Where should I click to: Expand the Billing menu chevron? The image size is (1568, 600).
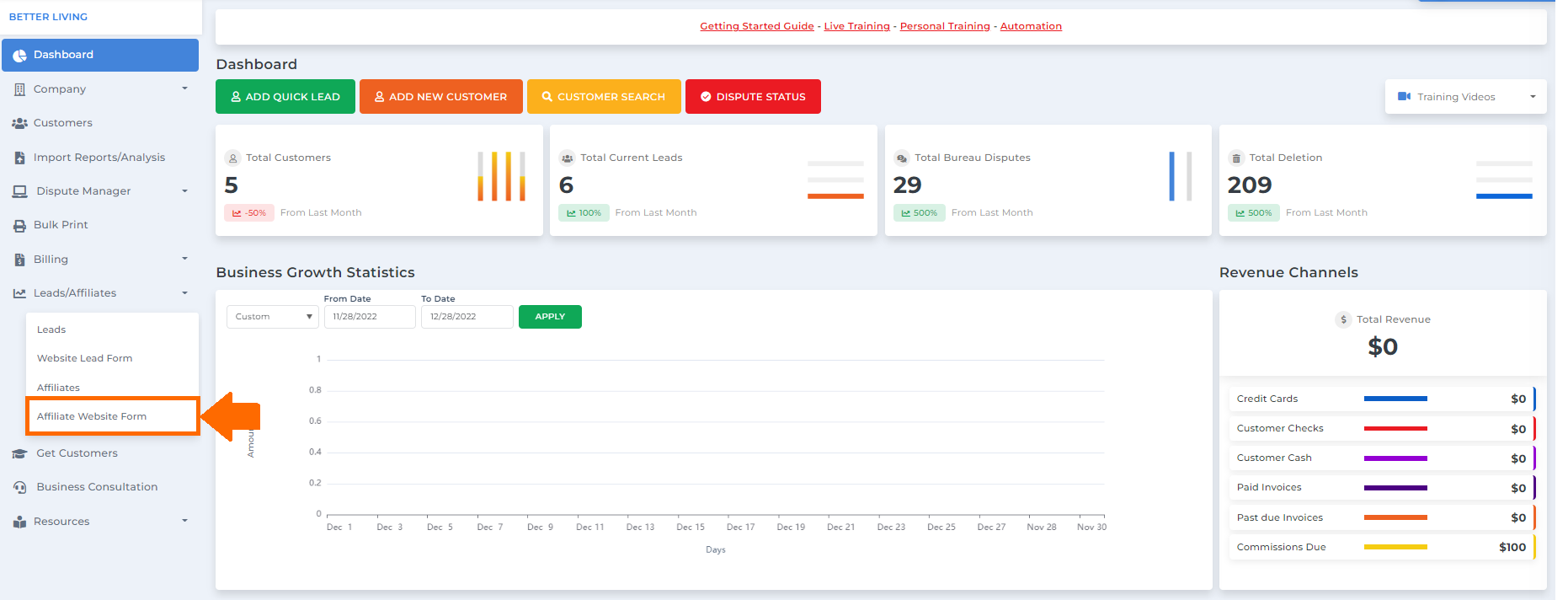[x=184, y=259]
